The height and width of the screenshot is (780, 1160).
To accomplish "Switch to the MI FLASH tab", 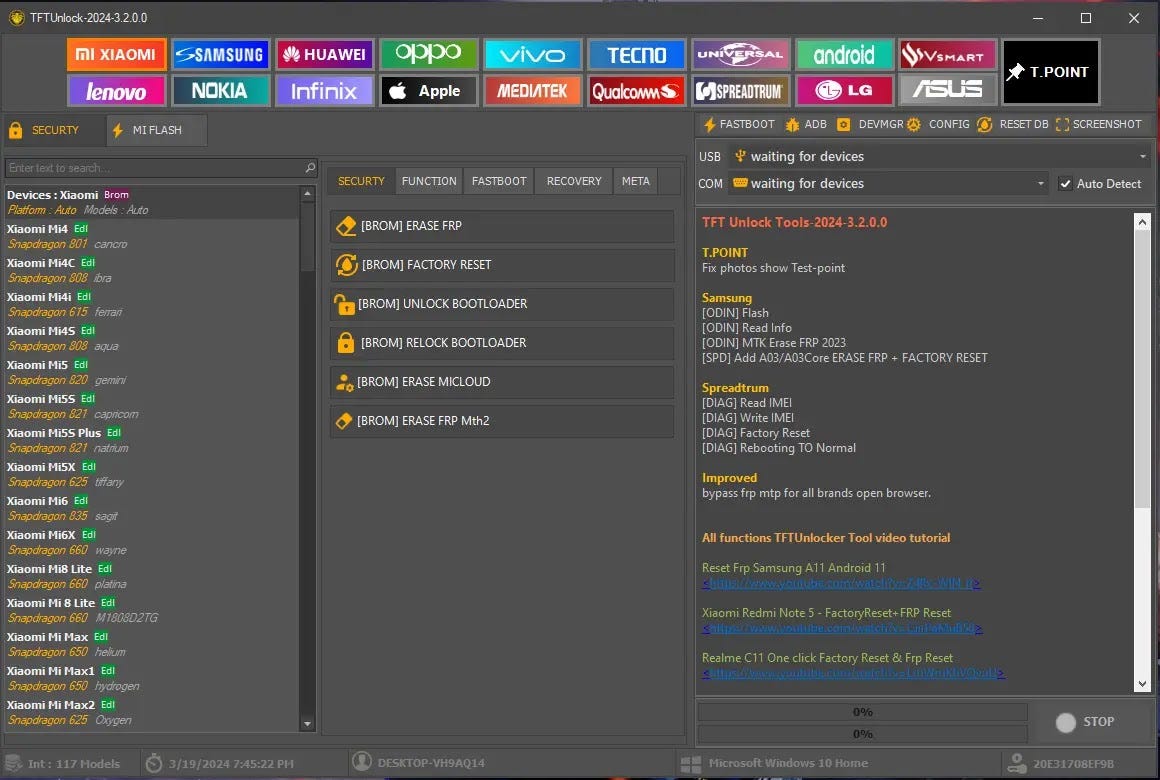I will click(x=156, y=130).
